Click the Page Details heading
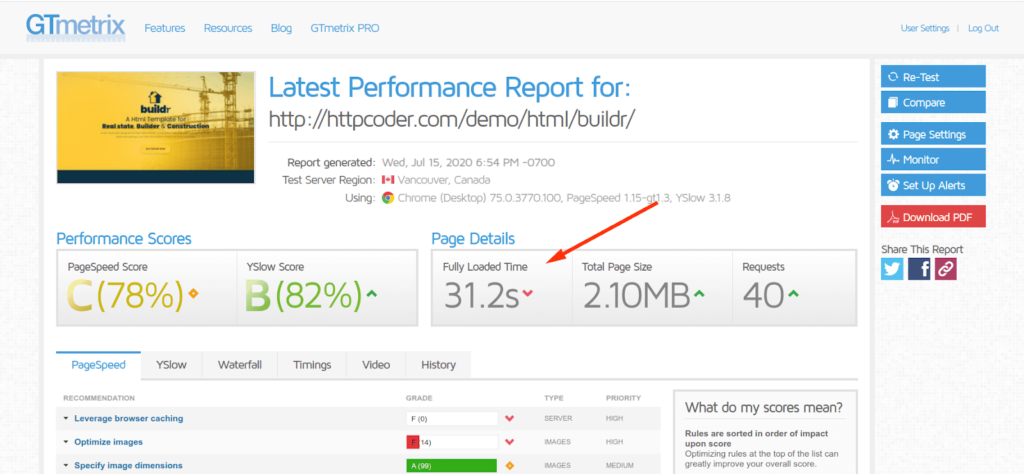1024x474 pixels. [473, 238]
